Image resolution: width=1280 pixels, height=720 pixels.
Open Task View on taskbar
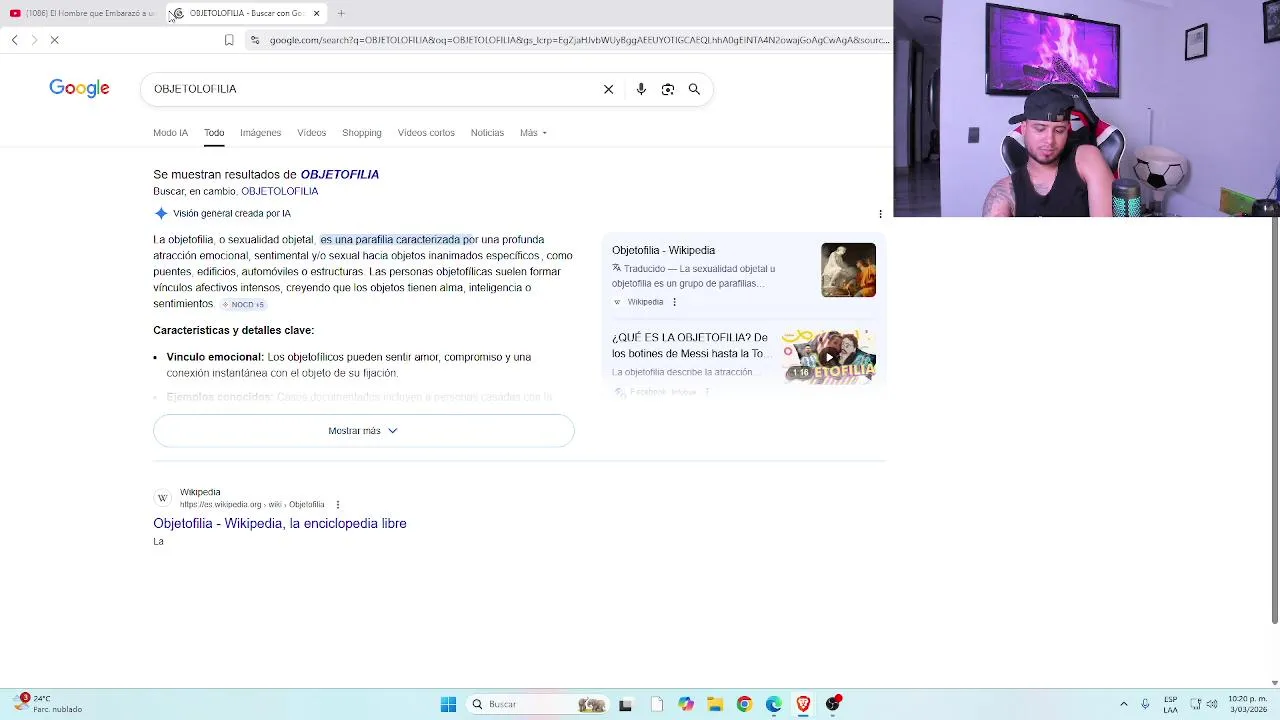pyautogui.click(x=625, y=704)
